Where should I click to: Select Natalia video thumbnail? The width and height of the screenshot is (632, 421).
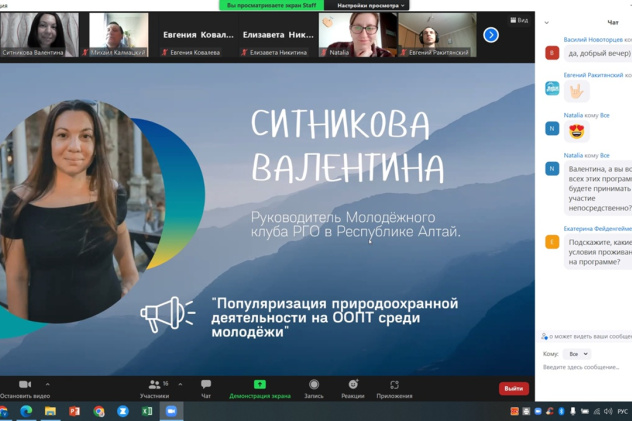pos(358,35)
